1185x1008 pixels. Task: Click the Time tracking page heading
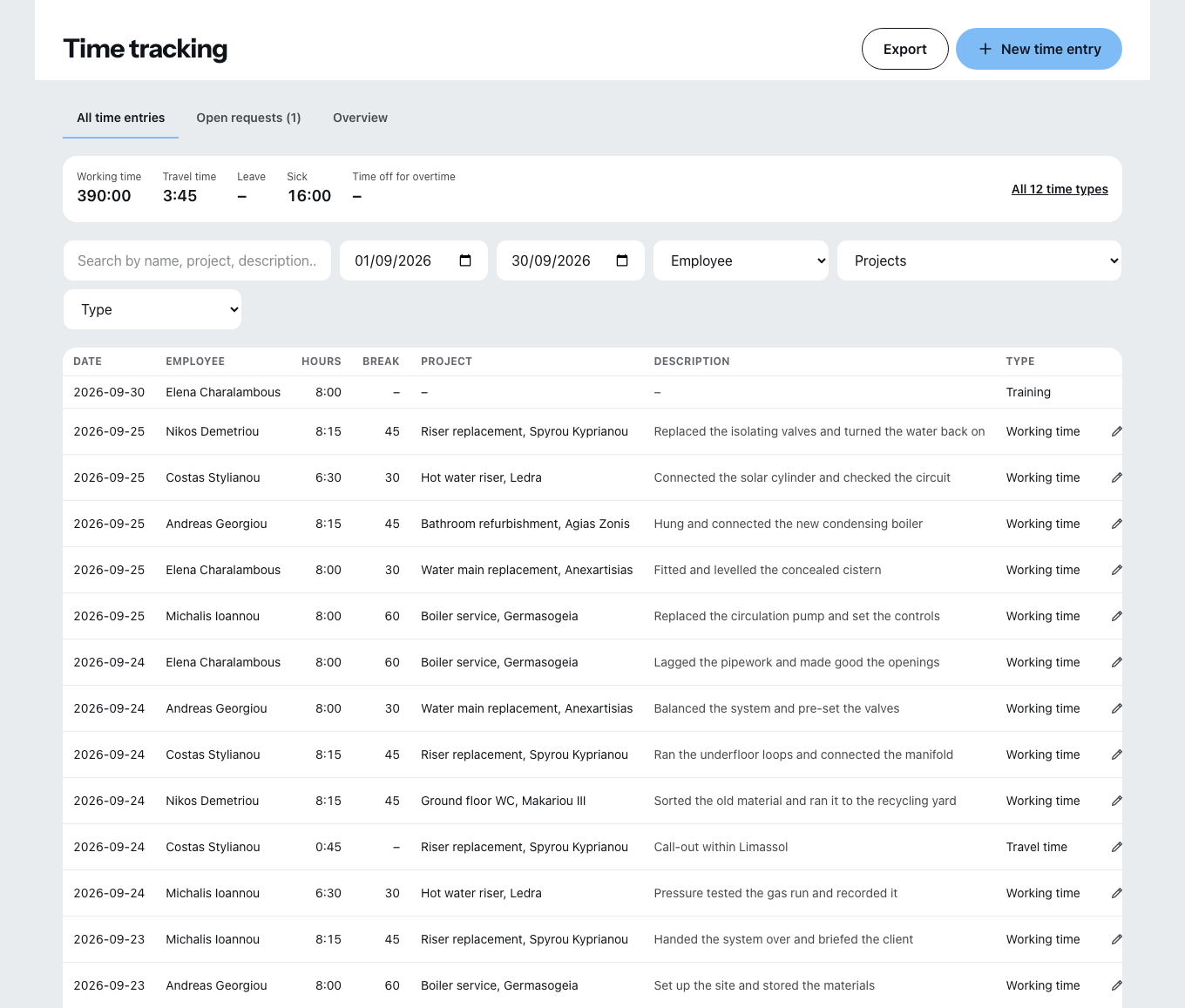[x=146, y=49]
